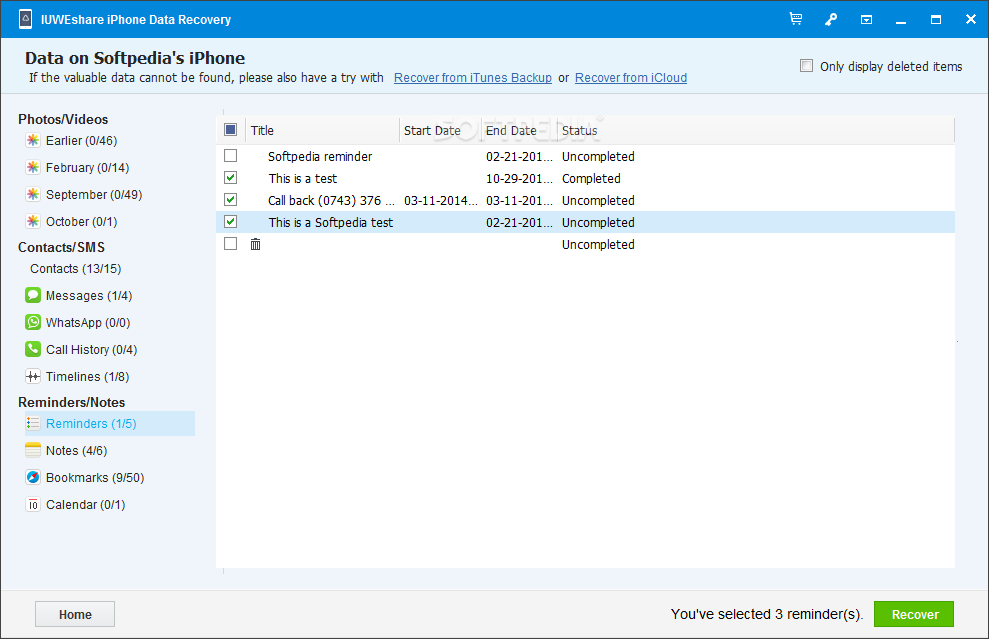This screenshot has width=989, height=639.
Task: Click the photos icon beside Earlier
Action: pos(33,140)
